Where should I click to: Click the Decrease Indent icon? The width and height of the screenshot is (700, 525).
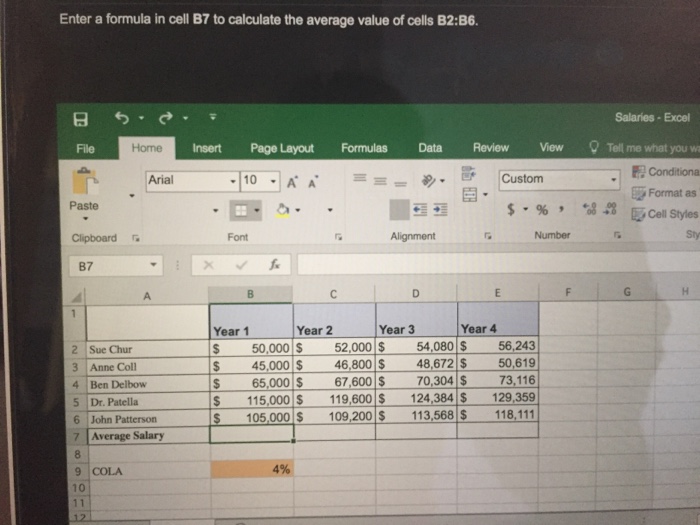[x=420, y=209]
